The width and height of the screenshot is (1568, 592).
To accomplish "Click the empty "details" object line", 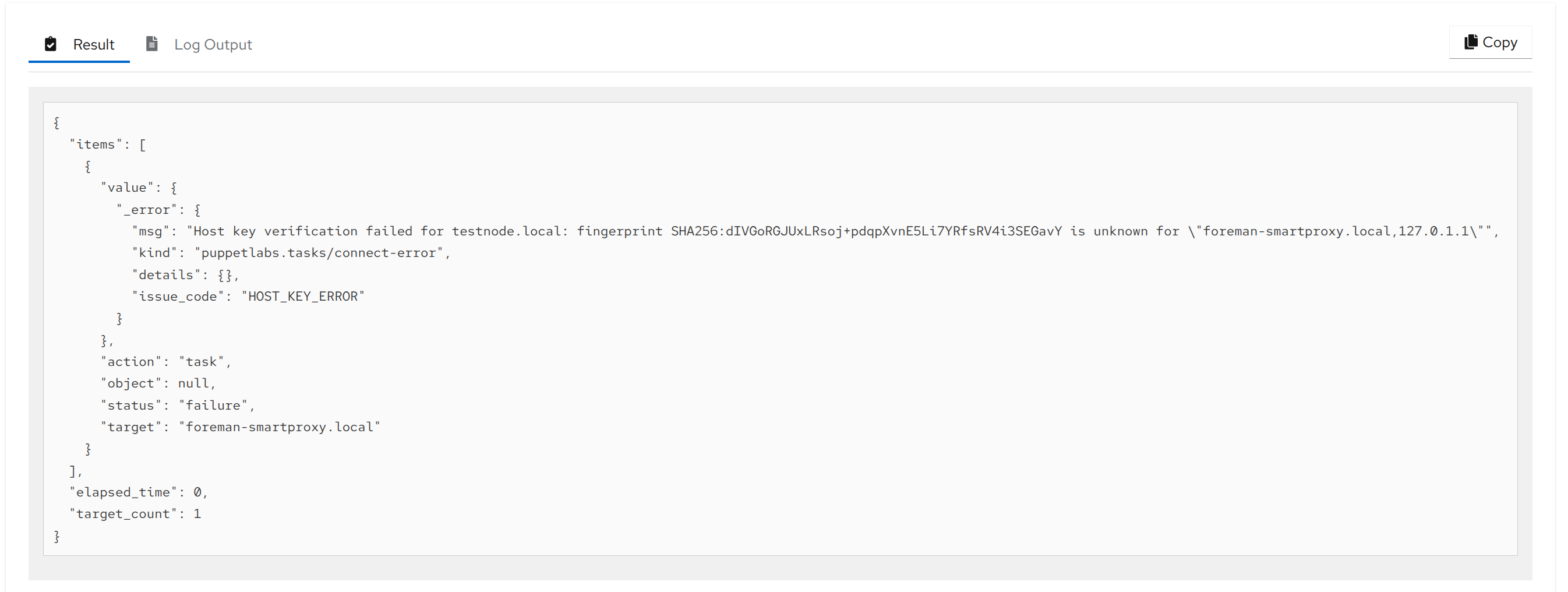I will click(185, 274).
